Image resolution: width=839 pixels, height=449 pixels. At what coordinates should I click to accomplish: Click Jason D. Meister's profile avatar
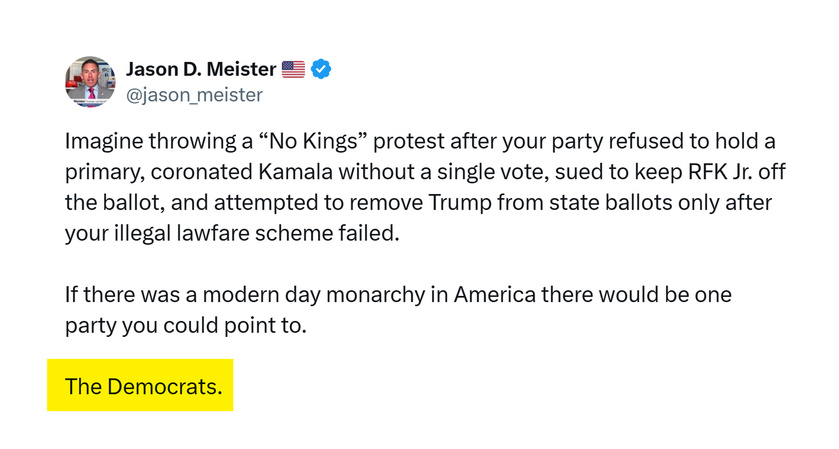click(90, 82)
